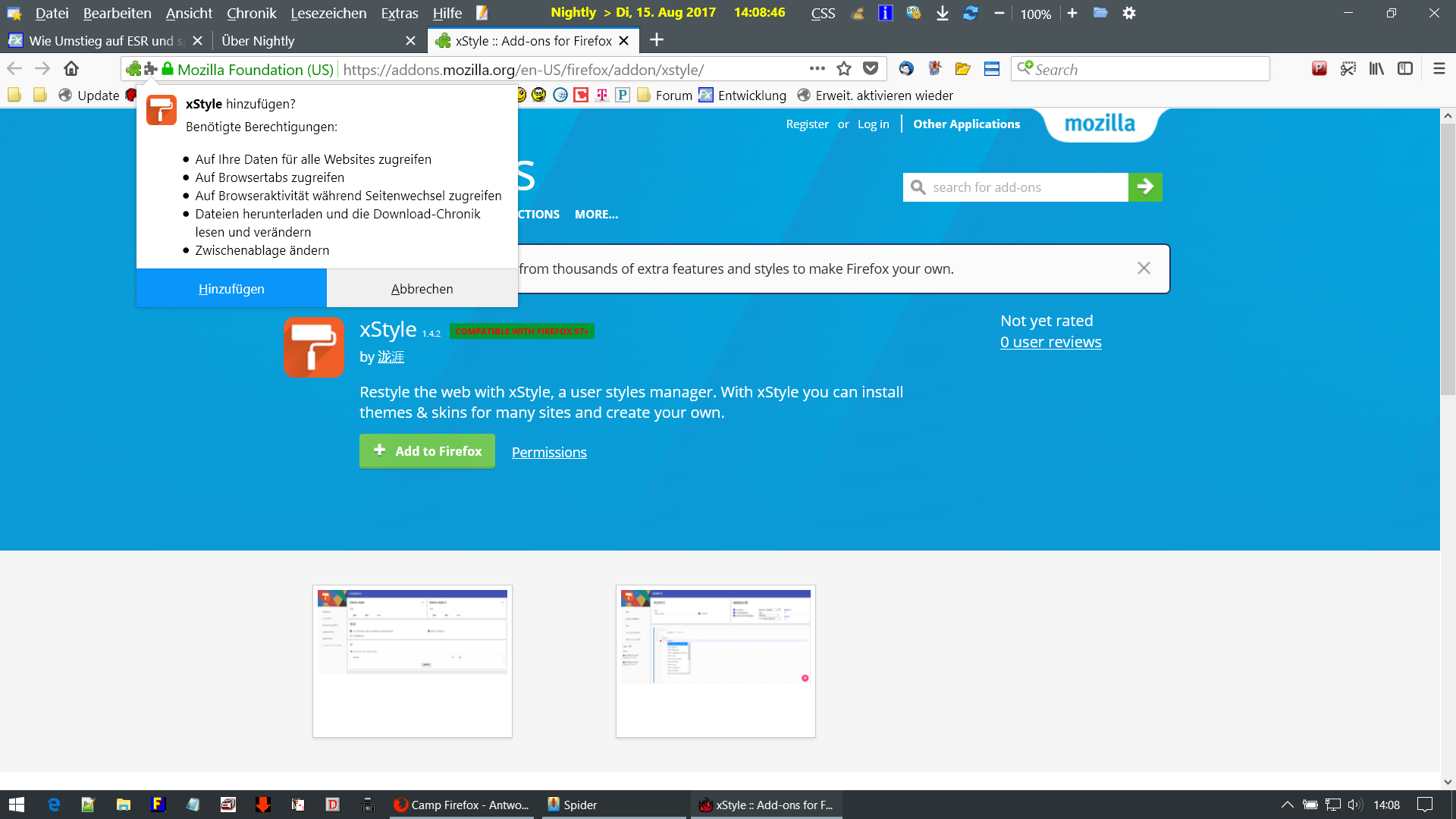Expand the system tray hidden icons chevron
This screenshot has width=1456, height=819.
coord(1287,805)
